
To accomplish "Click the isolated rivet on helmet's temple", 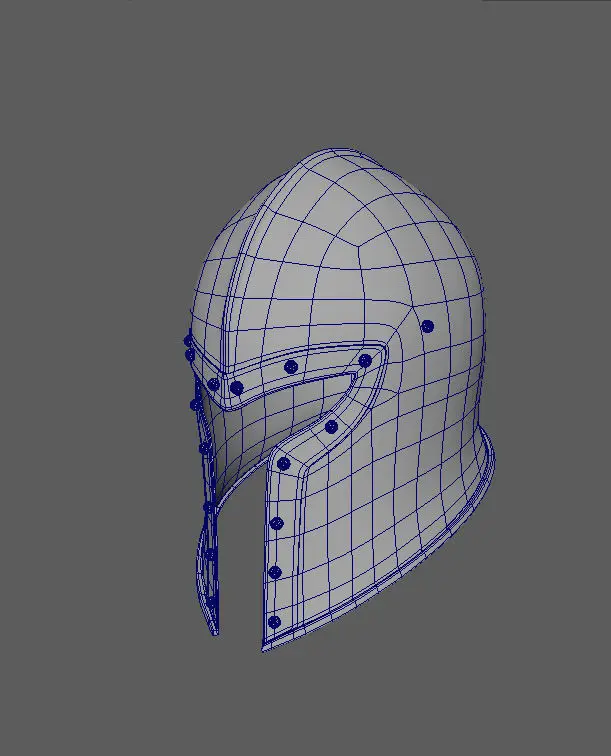I will (x=427, y=326).
